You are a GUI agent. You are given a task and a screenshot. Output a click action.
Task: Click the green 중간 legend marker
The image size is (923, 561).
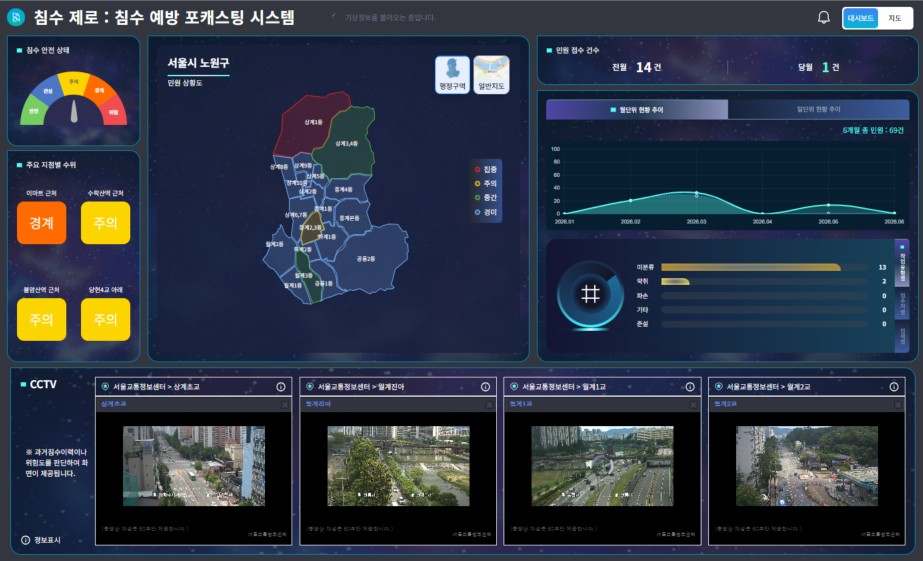pyautogui.click(x=477, y=198)
